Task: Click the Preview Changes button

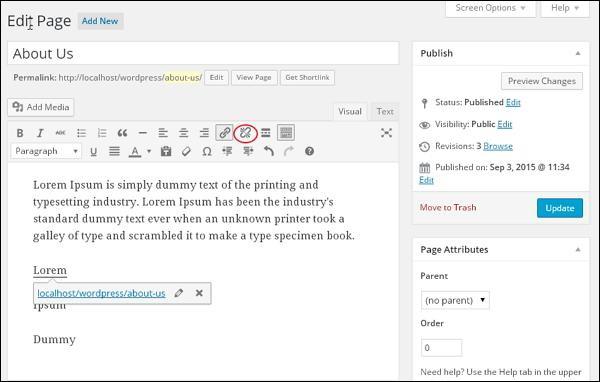Action: pyautogui.click(x=542, y=81)
